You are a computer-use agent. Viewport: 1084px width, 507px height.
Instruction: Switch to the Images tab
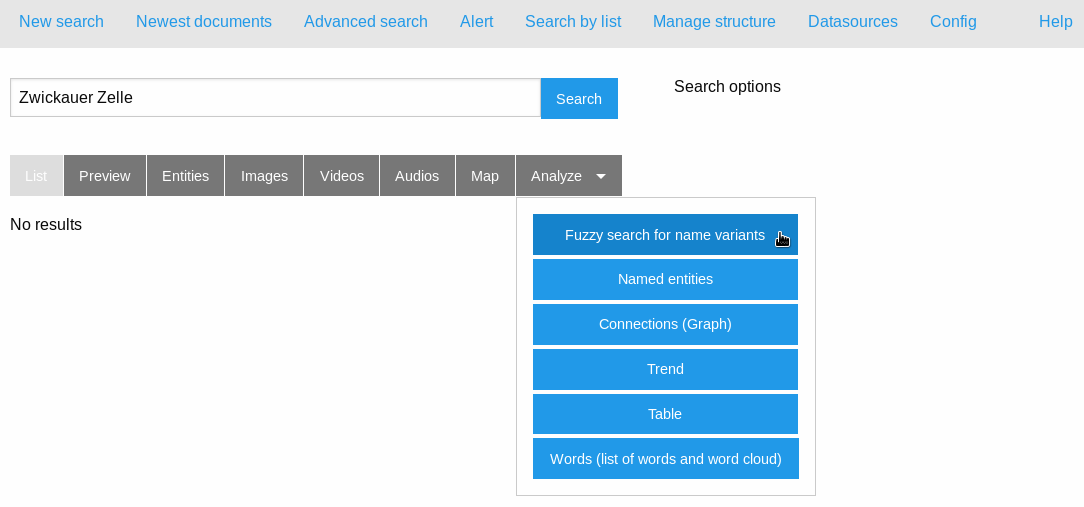click(264, 176)
